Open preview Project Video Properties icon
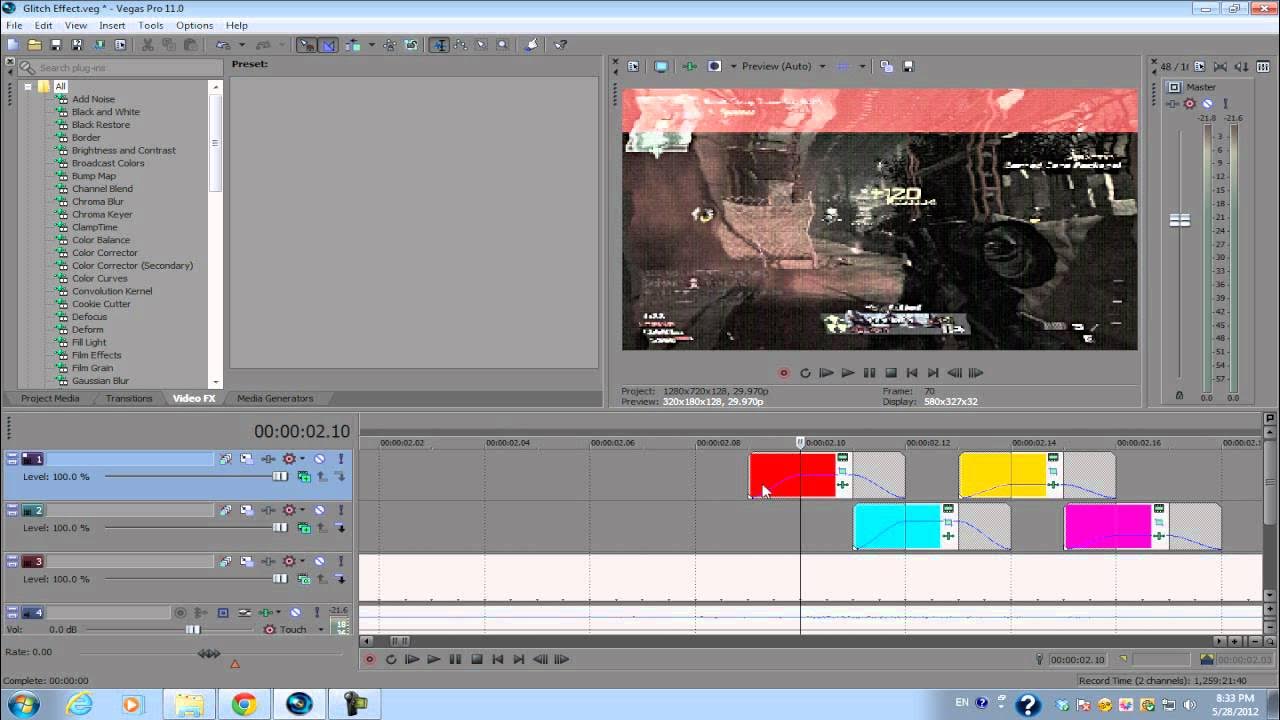This screenshot has width=1280, height=720. 633,66
